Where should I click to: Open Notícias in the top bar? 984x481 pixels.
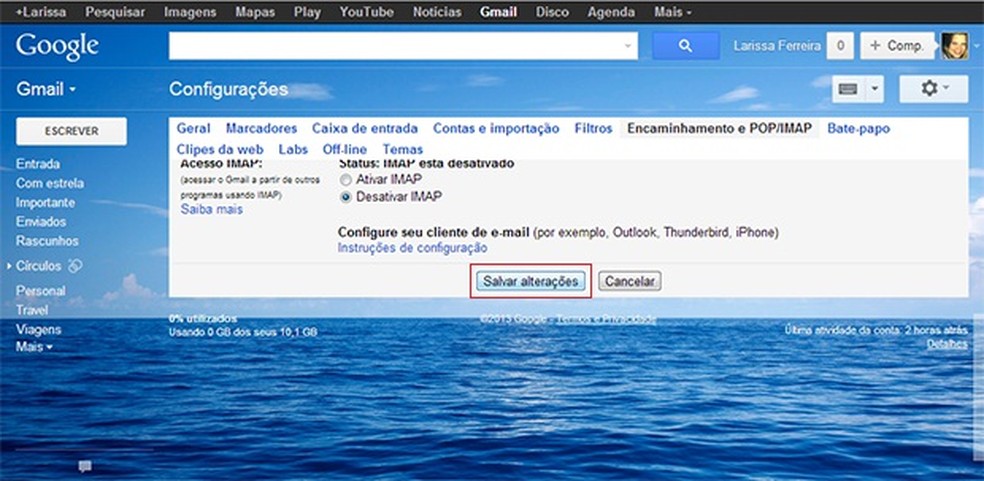click(x=437, y=12)
